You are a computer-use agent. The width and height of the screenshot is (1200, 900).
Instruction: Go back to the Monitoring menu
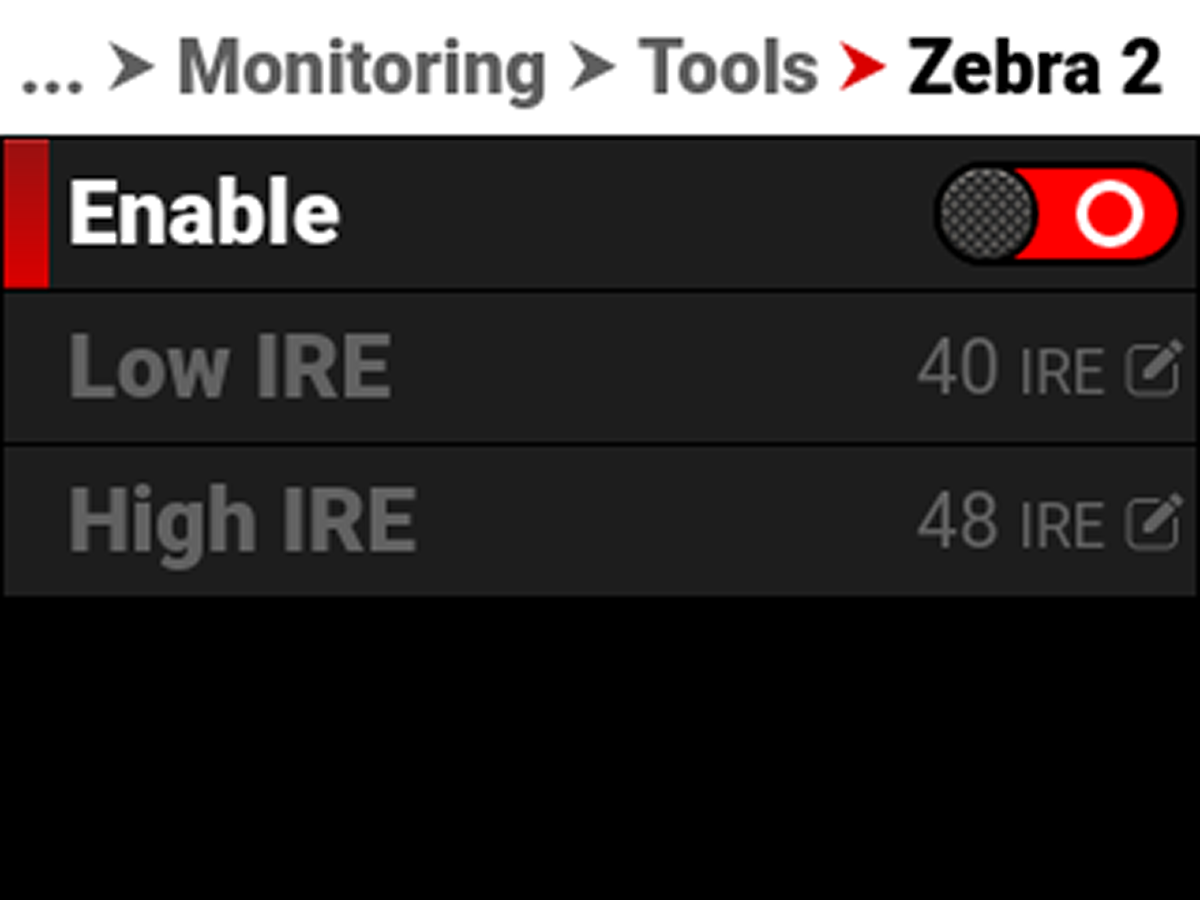pyautogui.click(x=361, y=68)
